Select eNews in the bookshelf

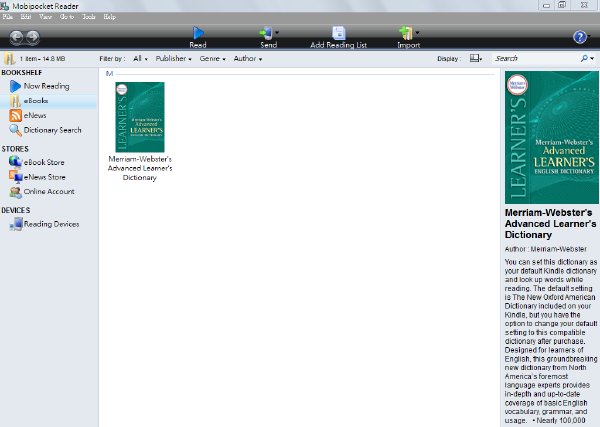tap(35, 115)
